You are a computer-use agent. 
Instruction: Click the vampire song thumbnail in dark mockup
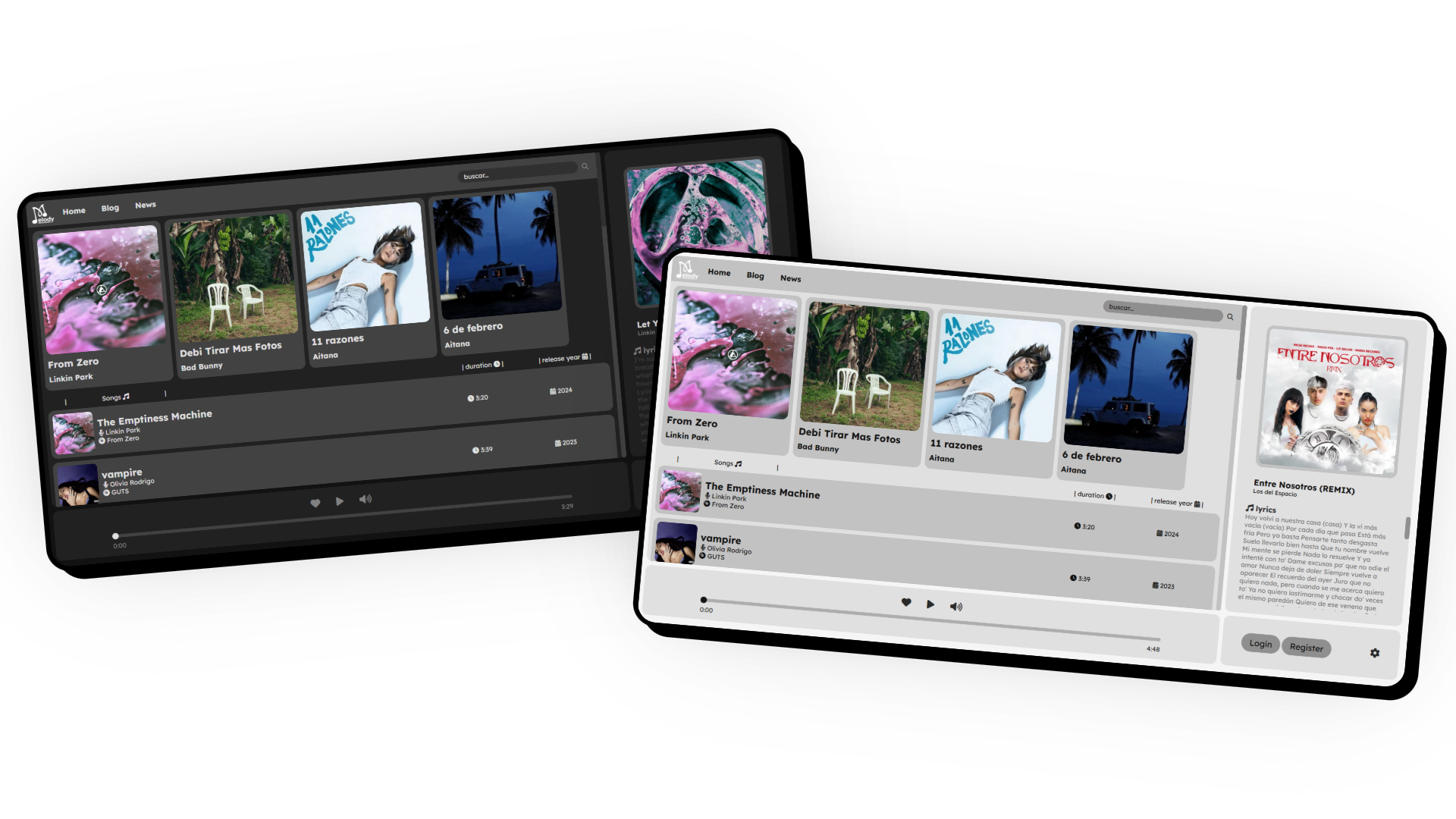click(78, 484)
